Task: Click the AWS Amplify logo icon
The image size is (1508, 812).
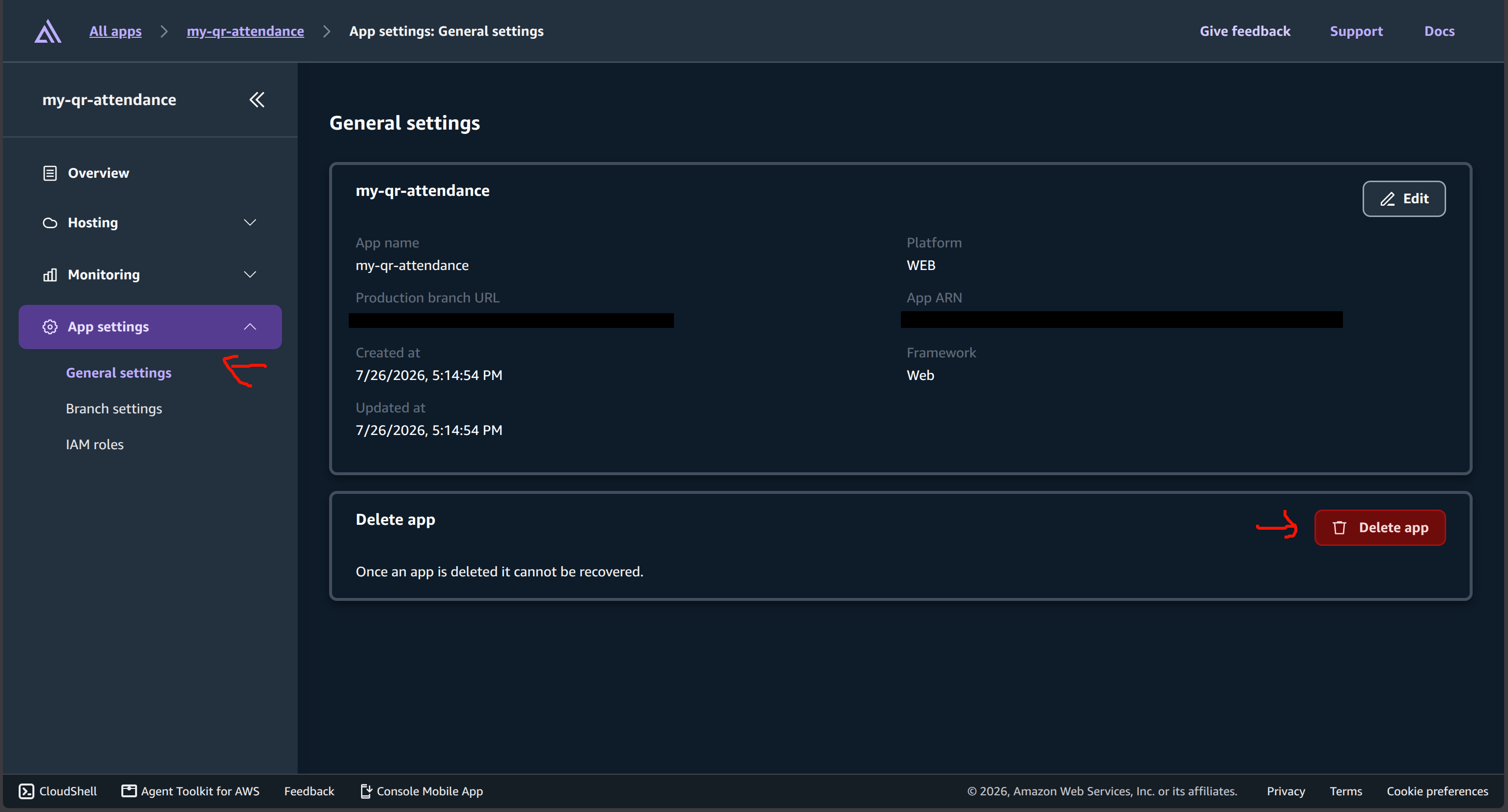Action: click(48, 31)
